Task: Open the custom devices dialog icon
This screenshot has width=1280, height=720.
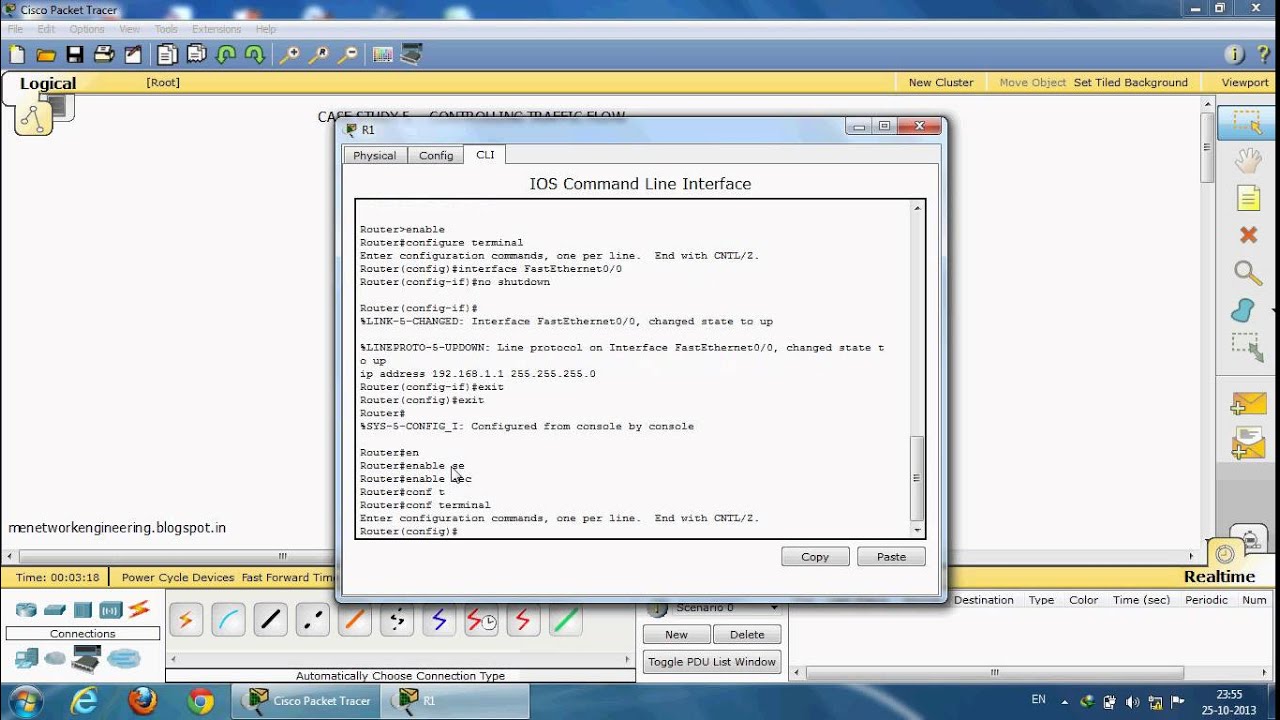Action: [x=411, y=55]
